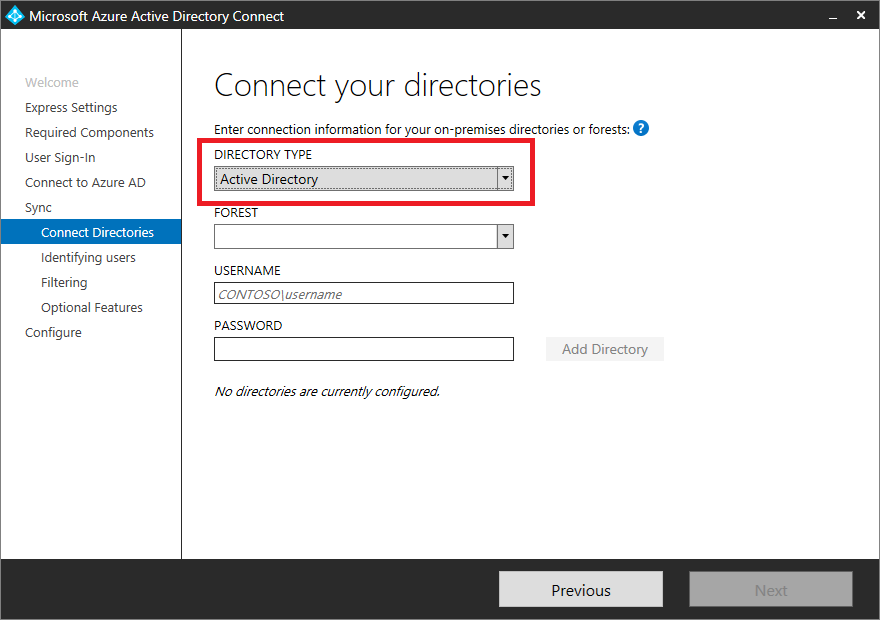Select 'Express Settings' in the sidebar
Screen dimensions: 880x620
[x=70, y=107]
